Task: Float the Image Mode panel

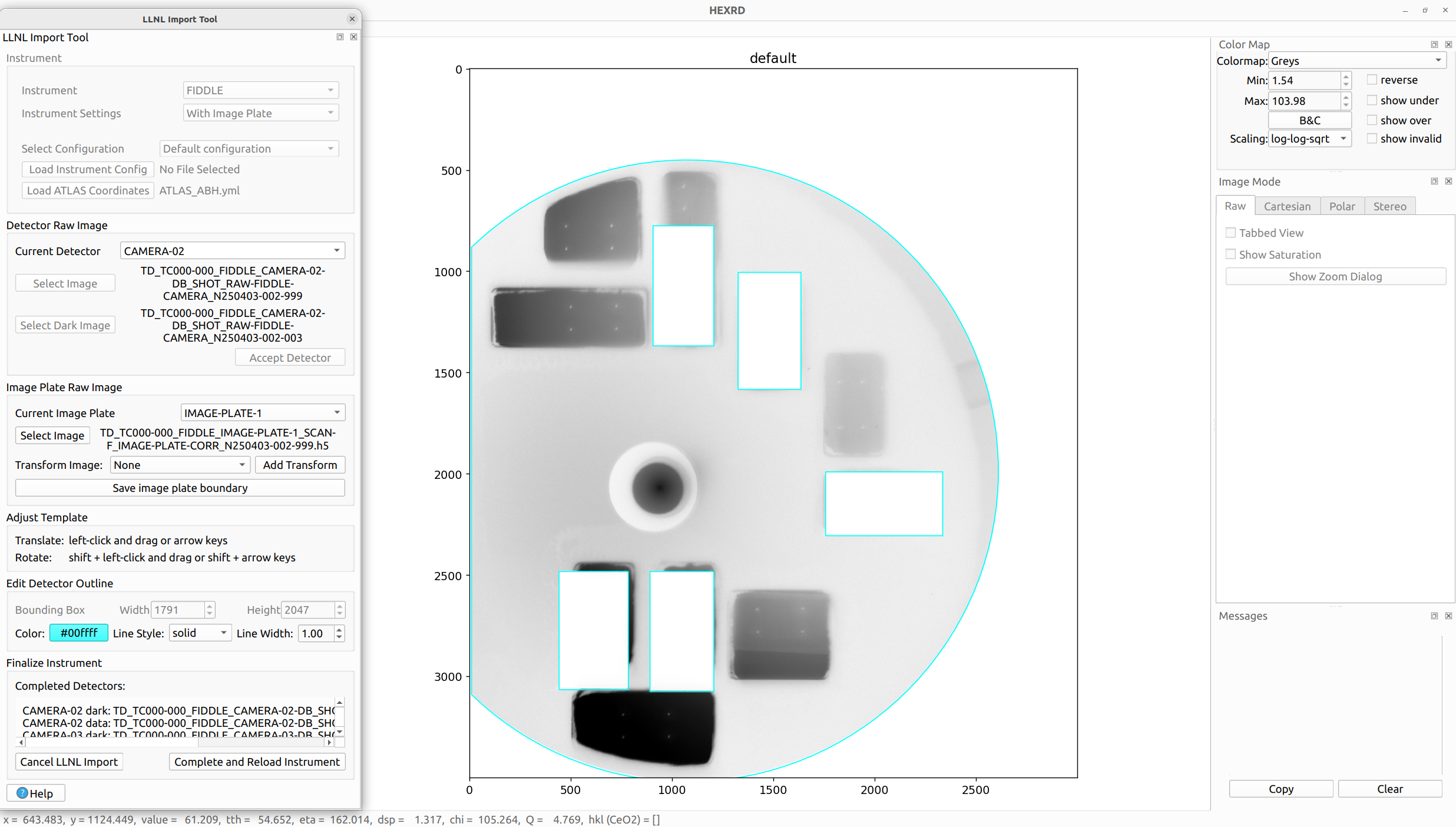Action: (1434, 181)
